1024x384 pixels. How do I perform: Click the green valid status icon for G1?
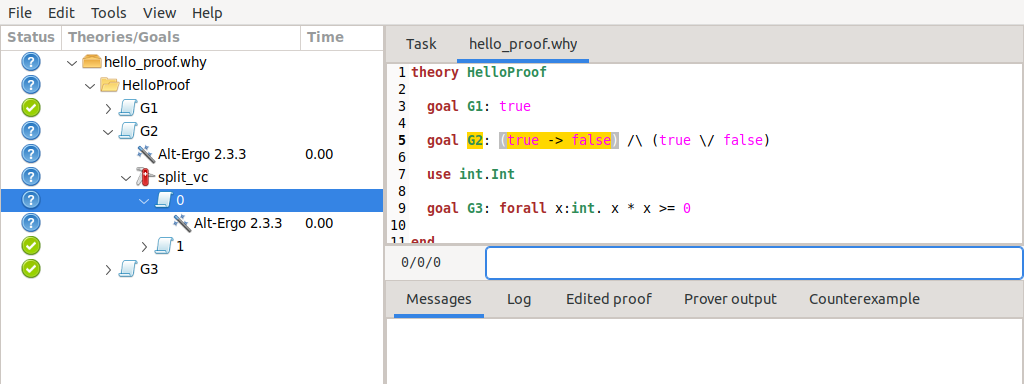pyautogui.click(x=31, y=108)
